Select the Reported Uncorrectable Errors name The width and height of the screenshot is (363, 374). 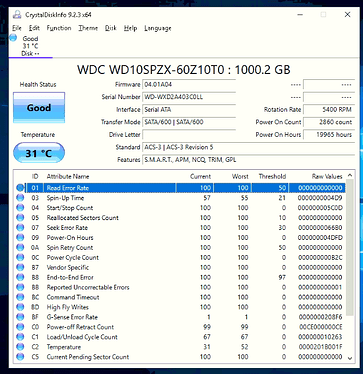pyautogui.click(x=88, y=287)
